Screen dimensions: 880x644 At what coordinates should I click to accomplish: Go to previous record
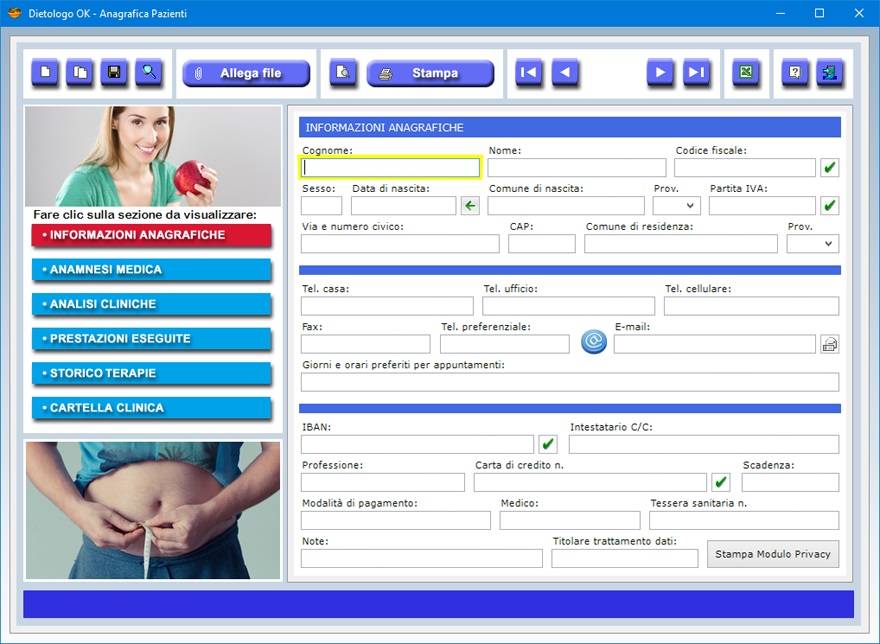565,72
